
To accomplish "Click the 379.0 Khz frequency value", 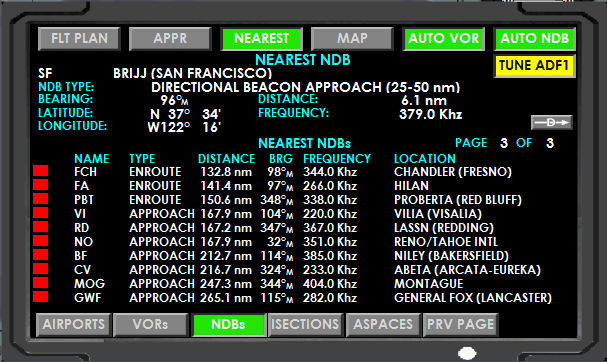I will point(431,115).
